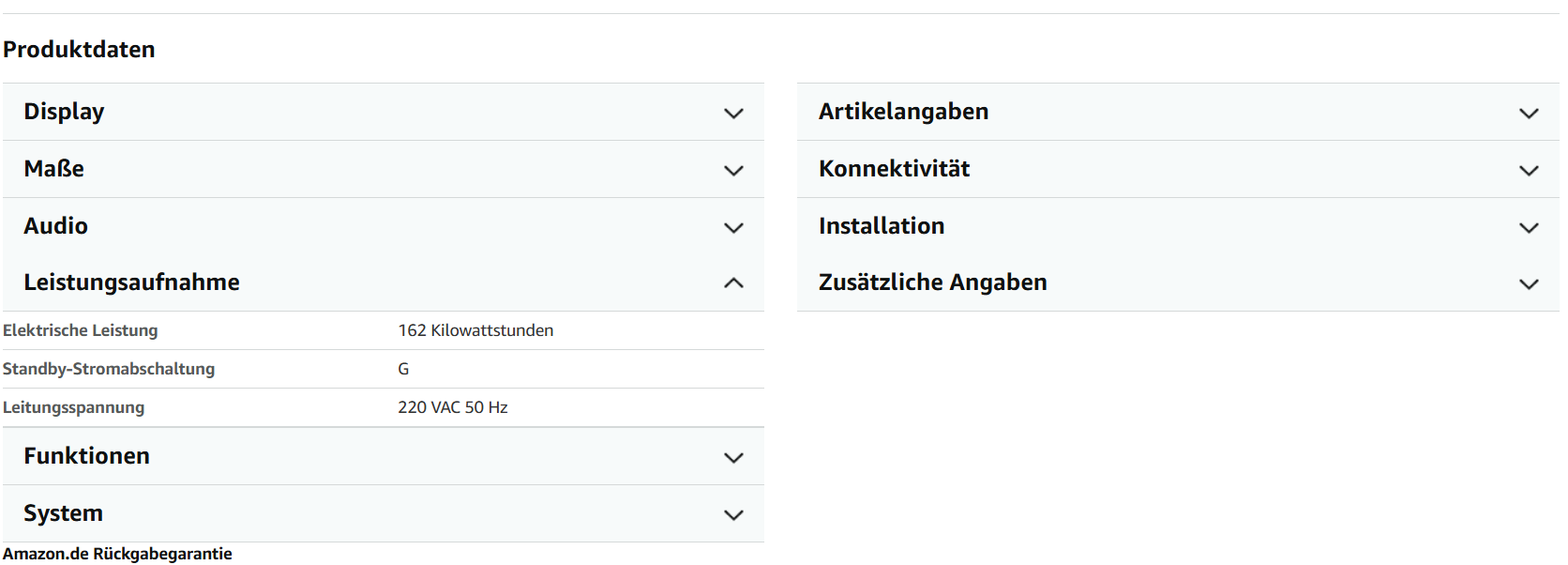The width and height of the screenshot is (1568, 565).
Task: Collapse the Leistungsaufnahme heading
Action: tap(132, 282)
